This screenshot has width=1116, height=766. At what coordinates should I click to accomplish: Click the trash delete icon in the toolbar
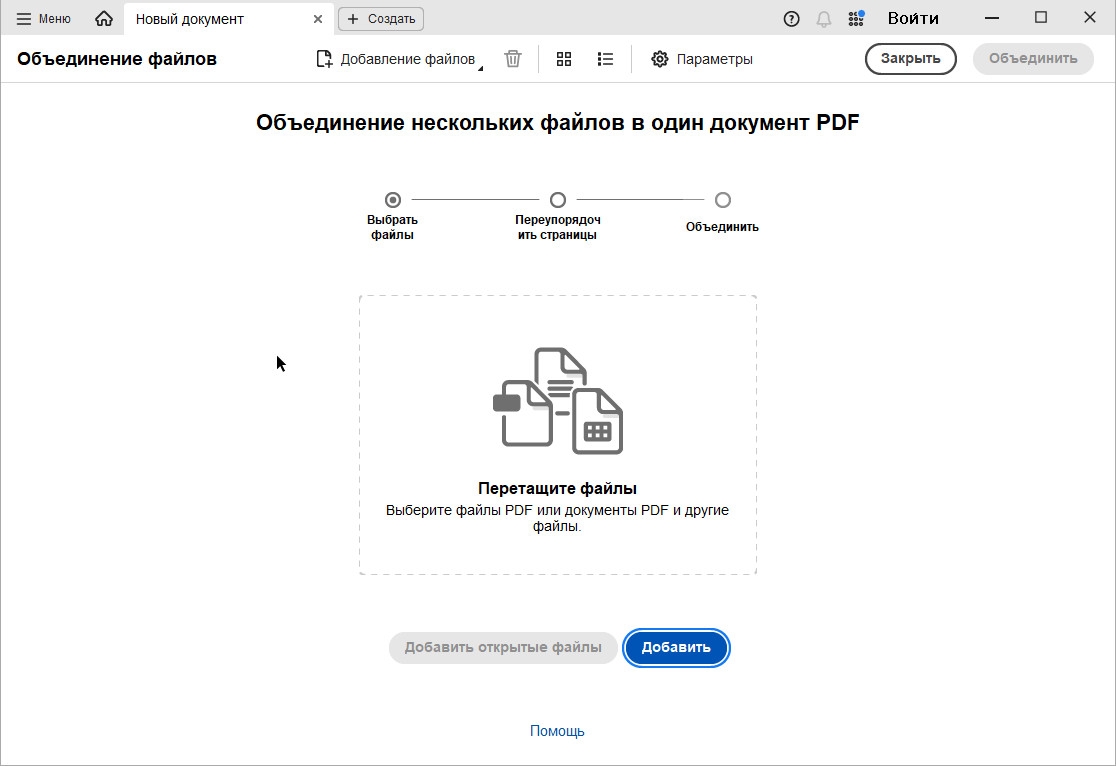[x=513, y=59]
